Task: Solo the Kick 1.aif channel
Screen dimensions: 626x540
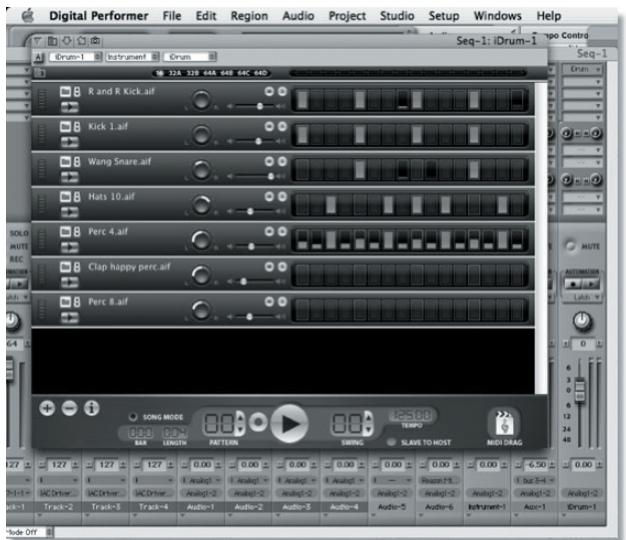Action: (282, 127)
